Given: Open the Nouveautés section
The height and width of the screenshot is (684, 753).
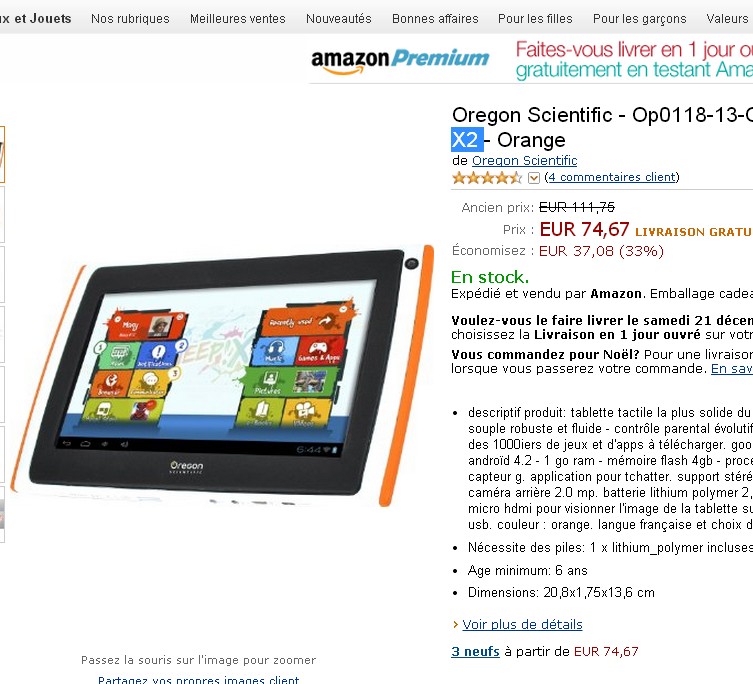Looking at the screenshot, I should 339,19.
